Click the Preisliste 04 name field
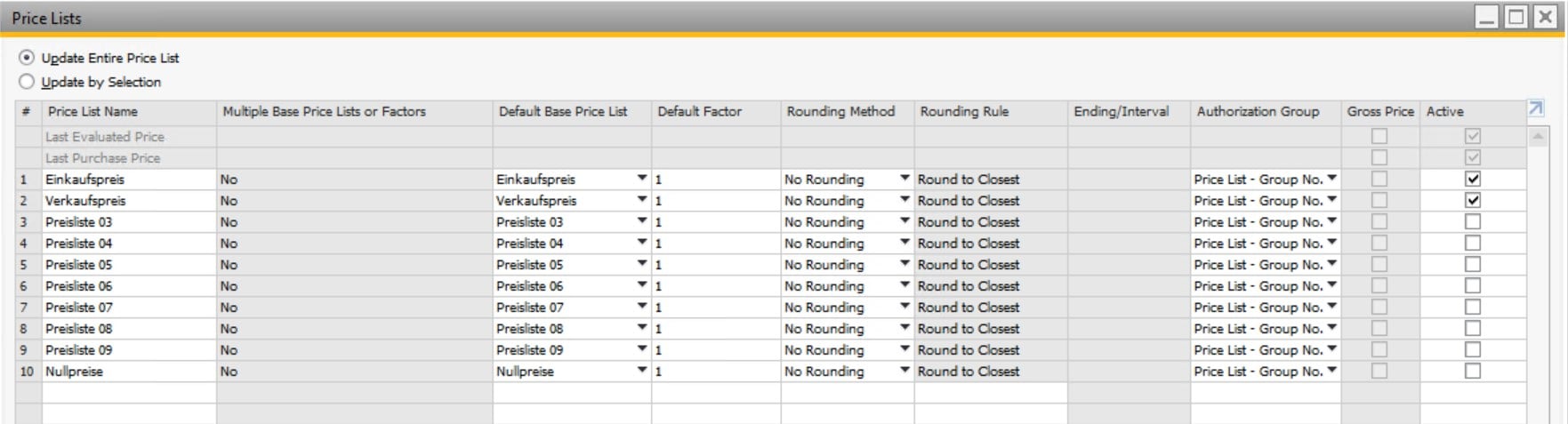 (x=129, y=244)
